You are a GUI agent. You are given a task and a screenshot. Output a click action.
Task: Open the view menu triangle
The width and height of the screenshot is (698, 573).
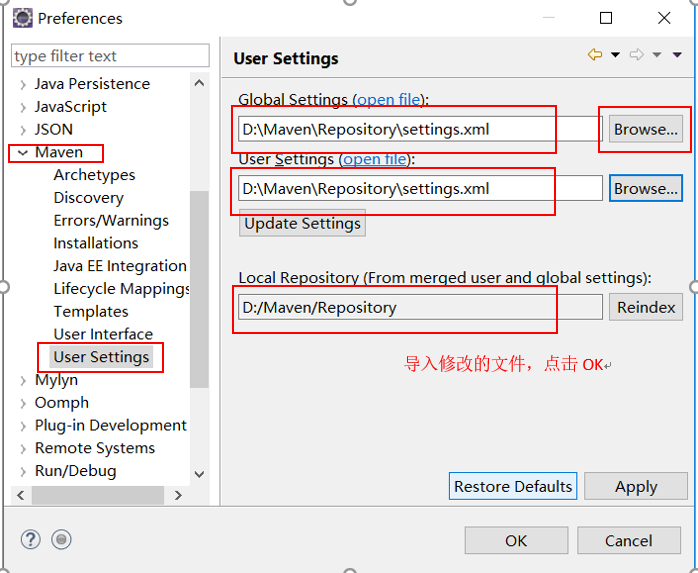677,55
